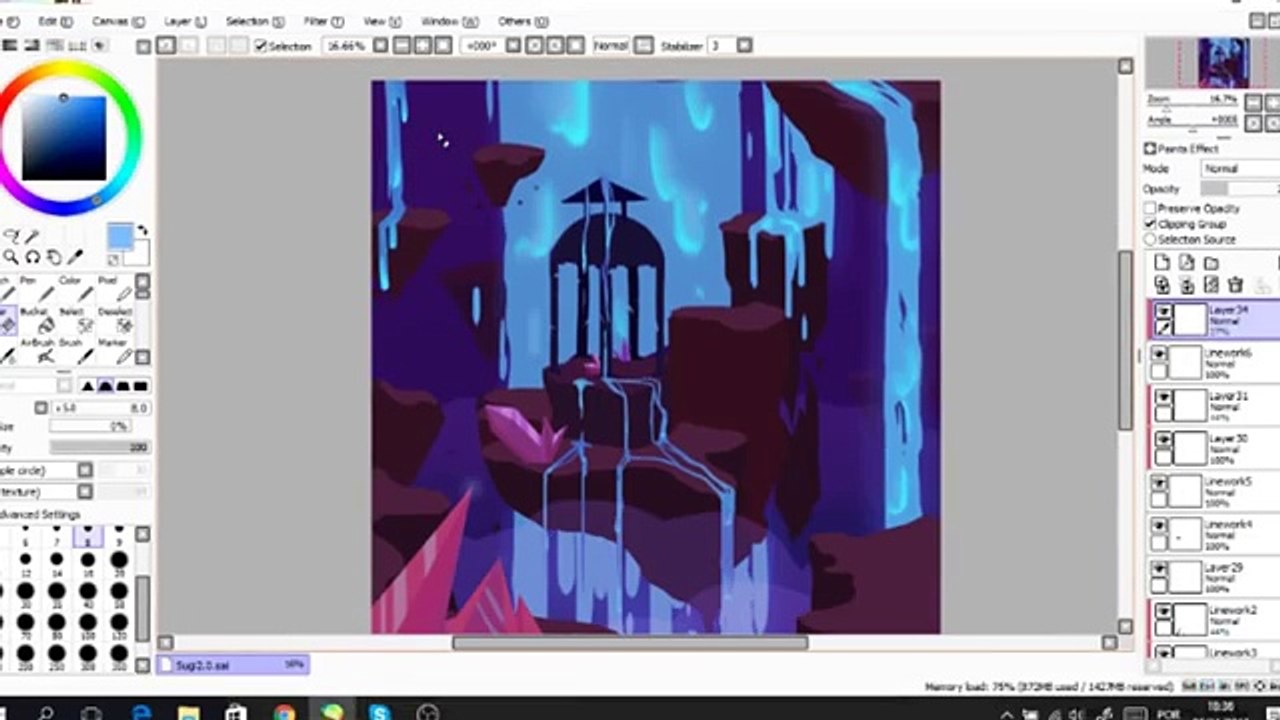Screen dimensions: 1280x720
Task: Switch to the Sug2.0.sai document tab
Action: [x=233, y=664]
